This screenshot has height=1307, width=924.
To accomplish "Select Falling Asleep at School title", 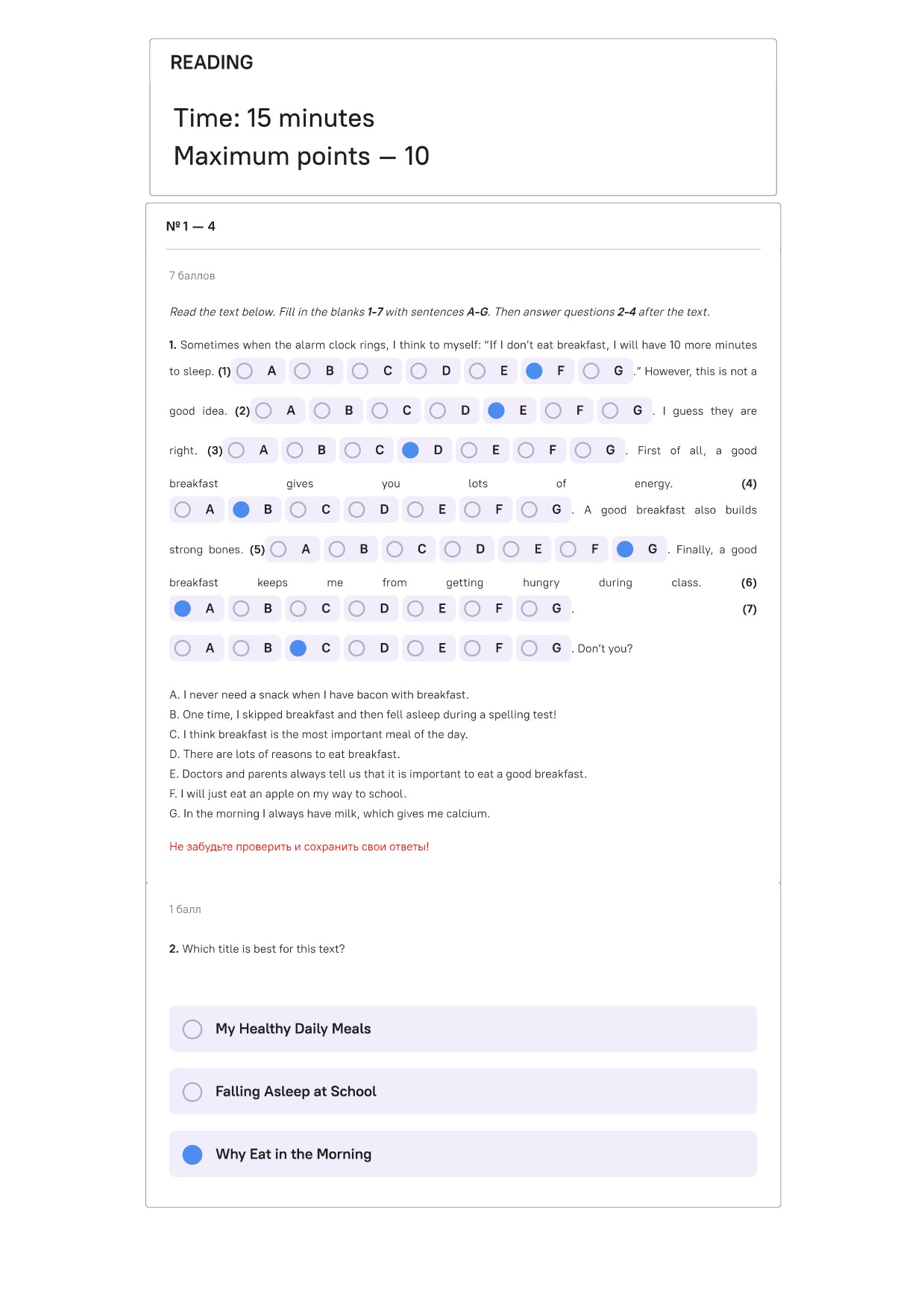I will click(x=463, y=1091).
